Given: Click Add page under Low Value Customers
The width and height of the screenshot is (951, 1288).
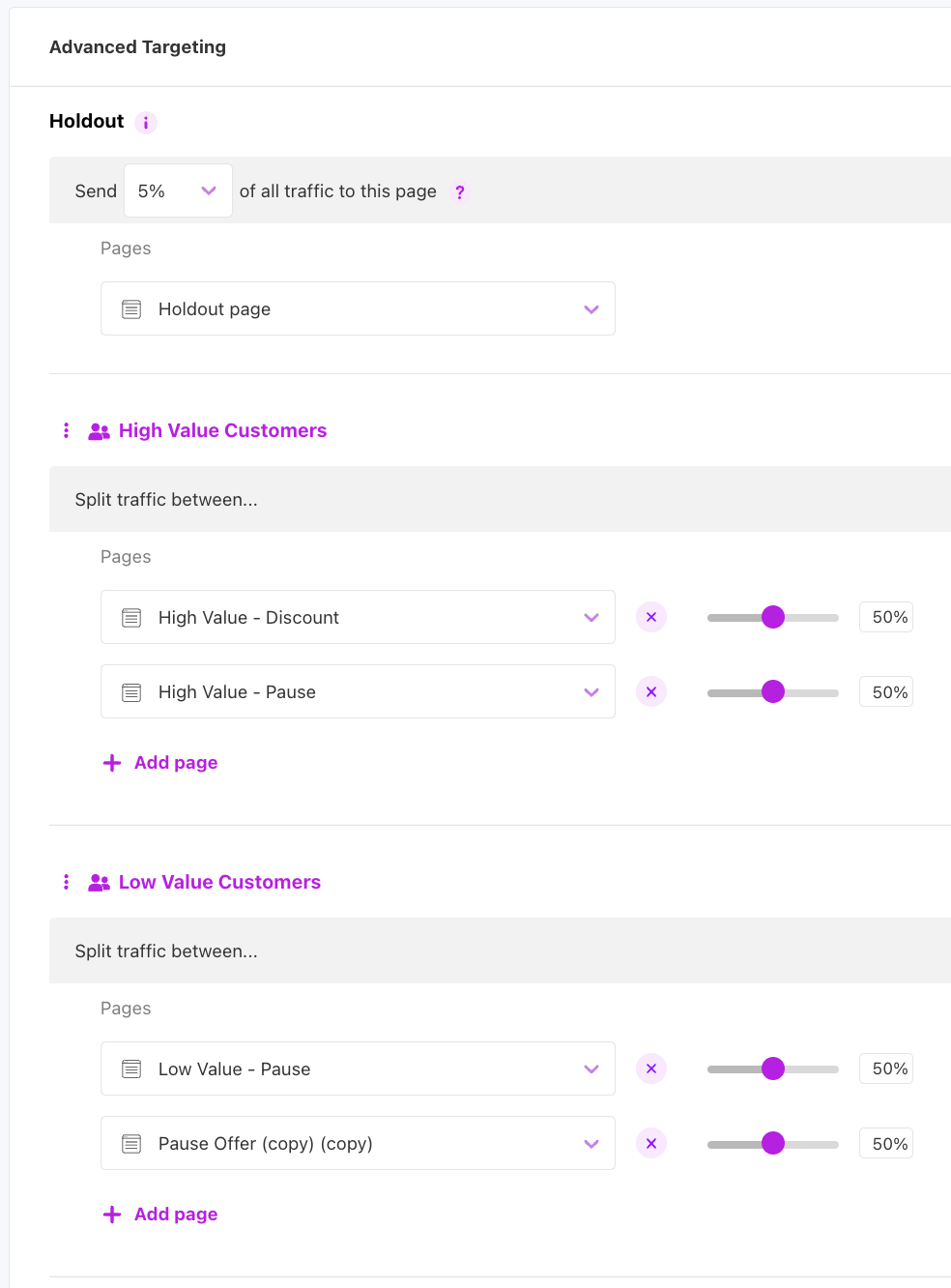Looking at the screenshot, I should pyautogui.click(x=160, y=1215).
